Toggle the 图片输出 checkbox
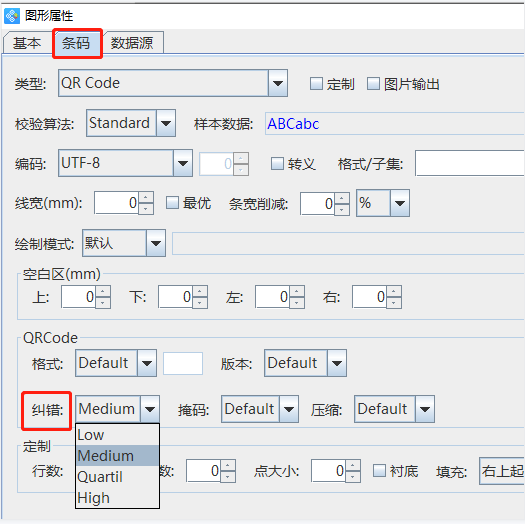This screenshot has width=525, height=524. pos(373,84)
